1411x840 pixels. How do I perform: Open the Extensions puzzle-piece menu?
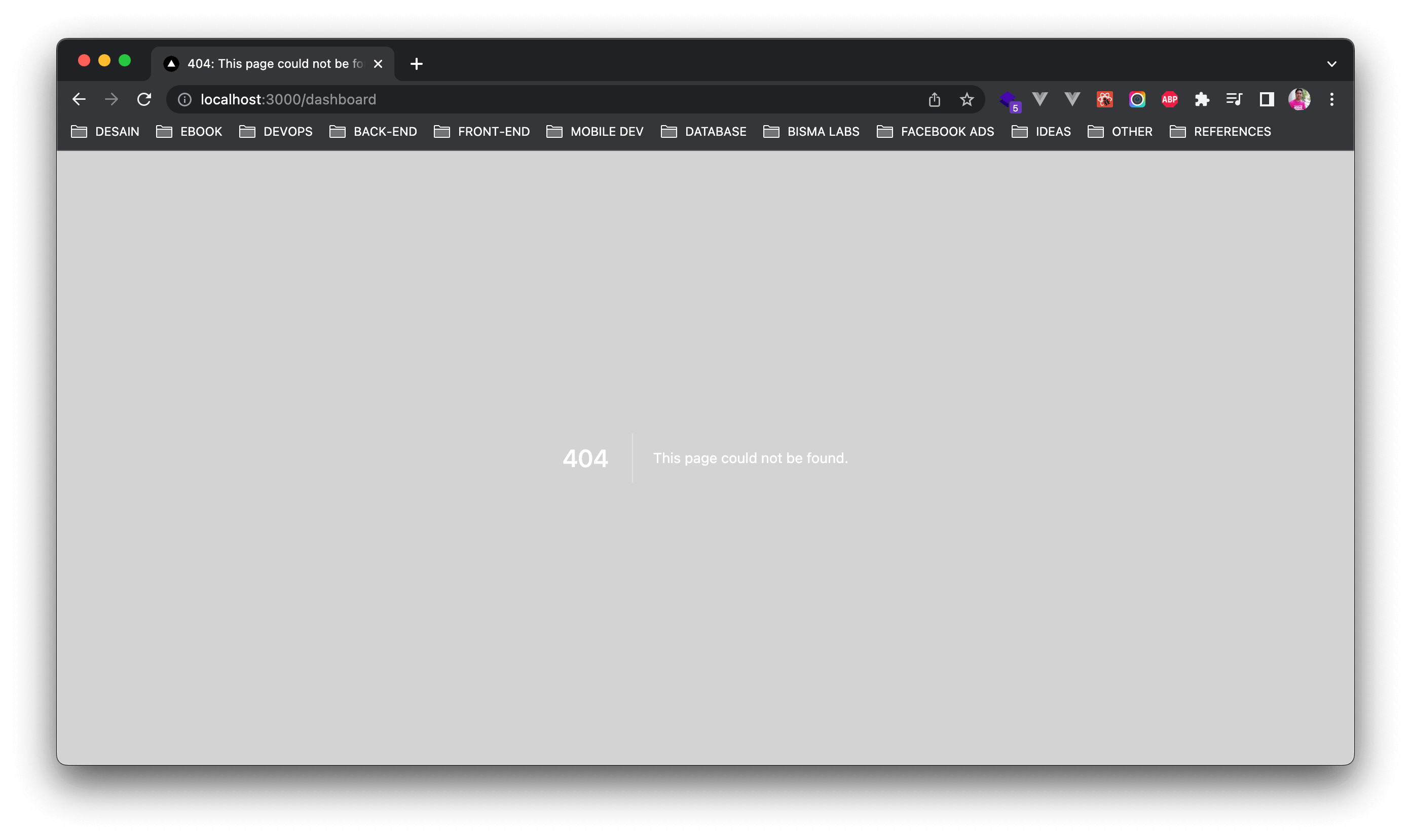pyautogui.click(x=1202, y=100)
